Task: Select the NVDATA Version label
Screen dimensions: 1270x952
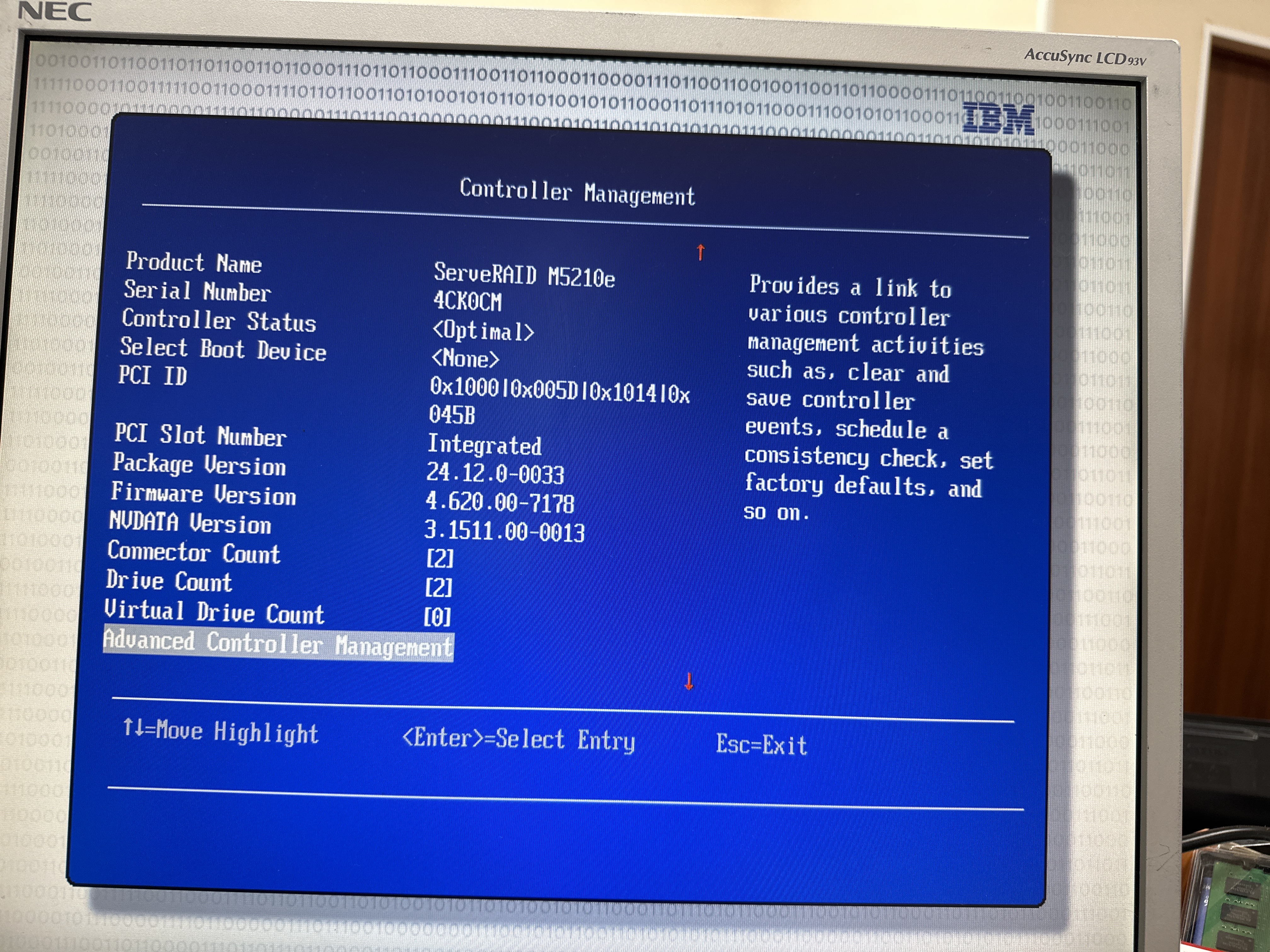Action: coord(190,523)
